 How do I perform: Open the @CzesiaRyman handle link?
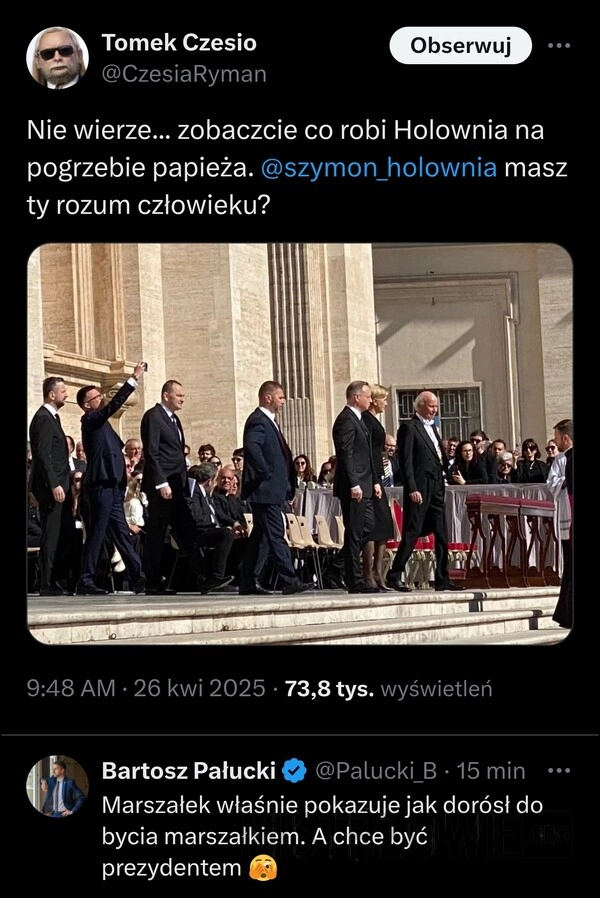pos(184,74)
